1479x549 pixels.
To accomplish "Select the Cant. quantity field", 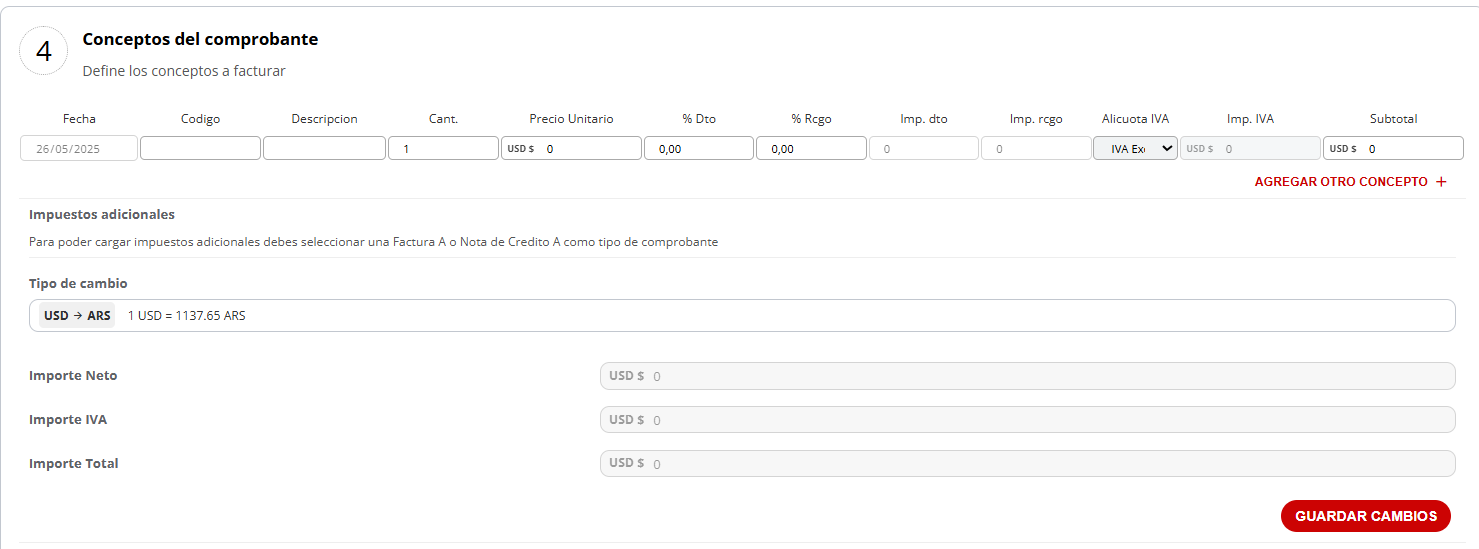I will tap(443, 148).
